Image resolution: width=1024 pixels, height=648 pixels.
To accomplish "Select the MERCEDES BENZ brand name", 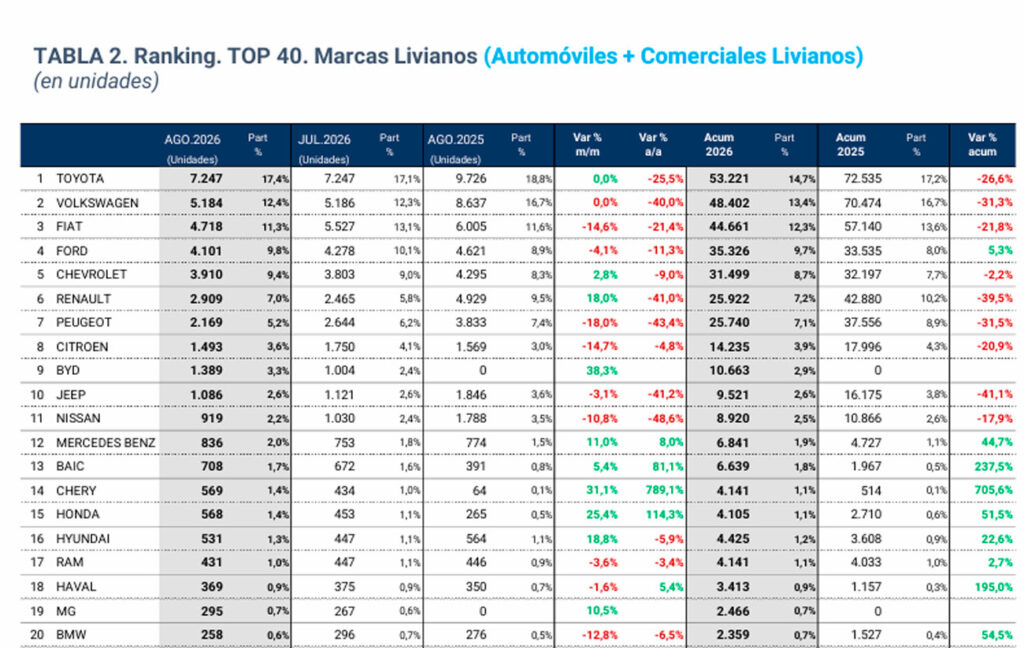I will tap(106, 442).
